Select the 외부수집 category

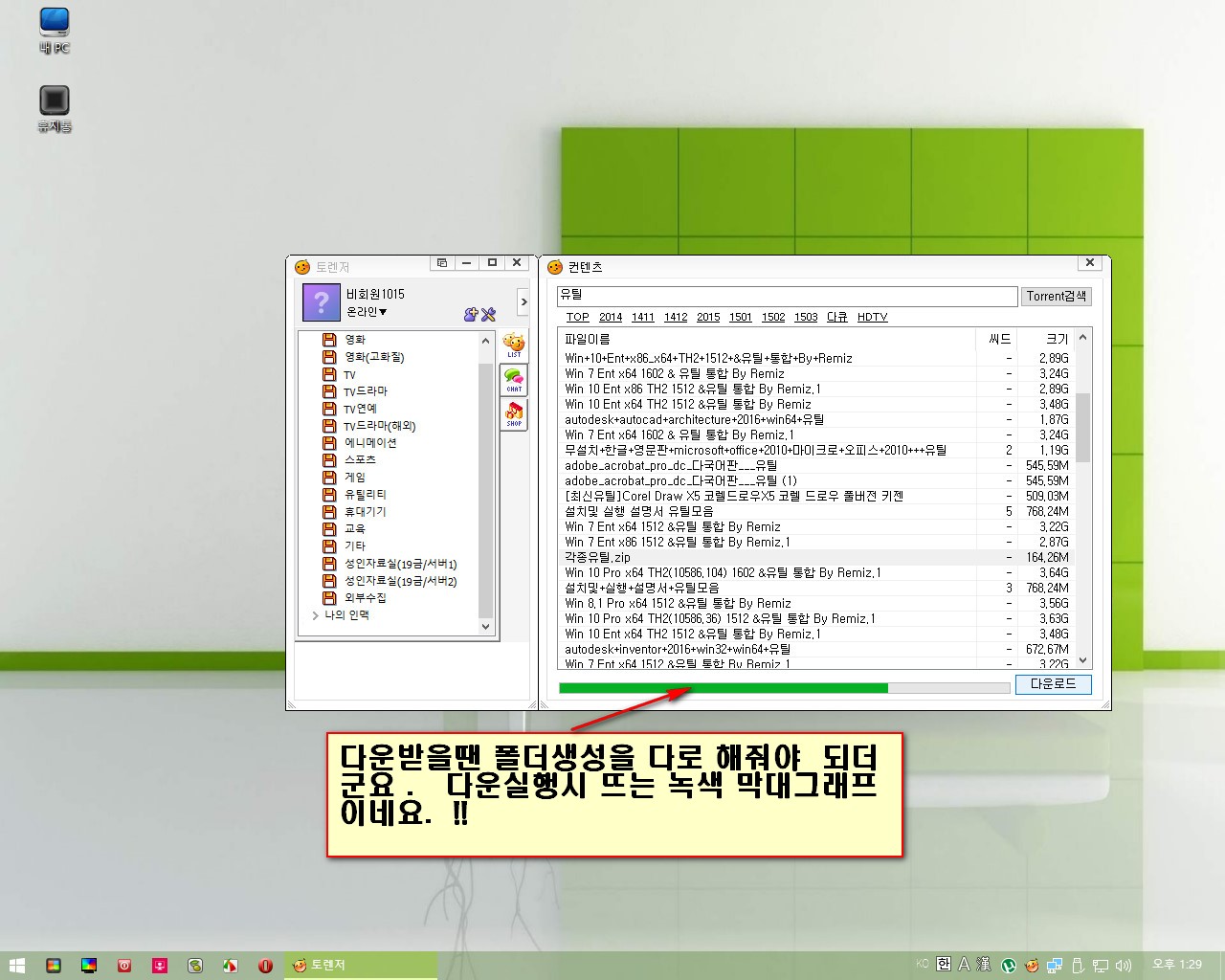click(365, 598)
